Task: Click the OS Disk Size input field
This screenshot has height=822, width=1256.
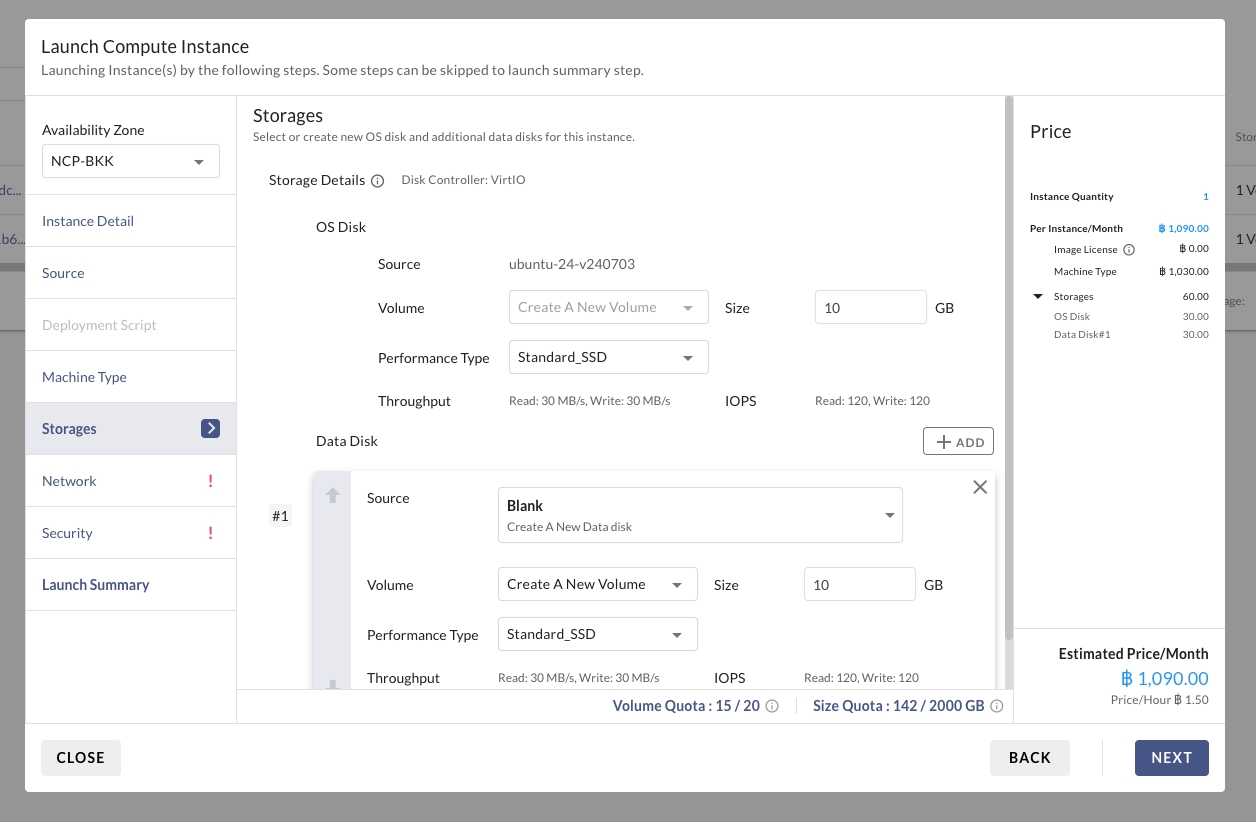Action: coord(870,308)
